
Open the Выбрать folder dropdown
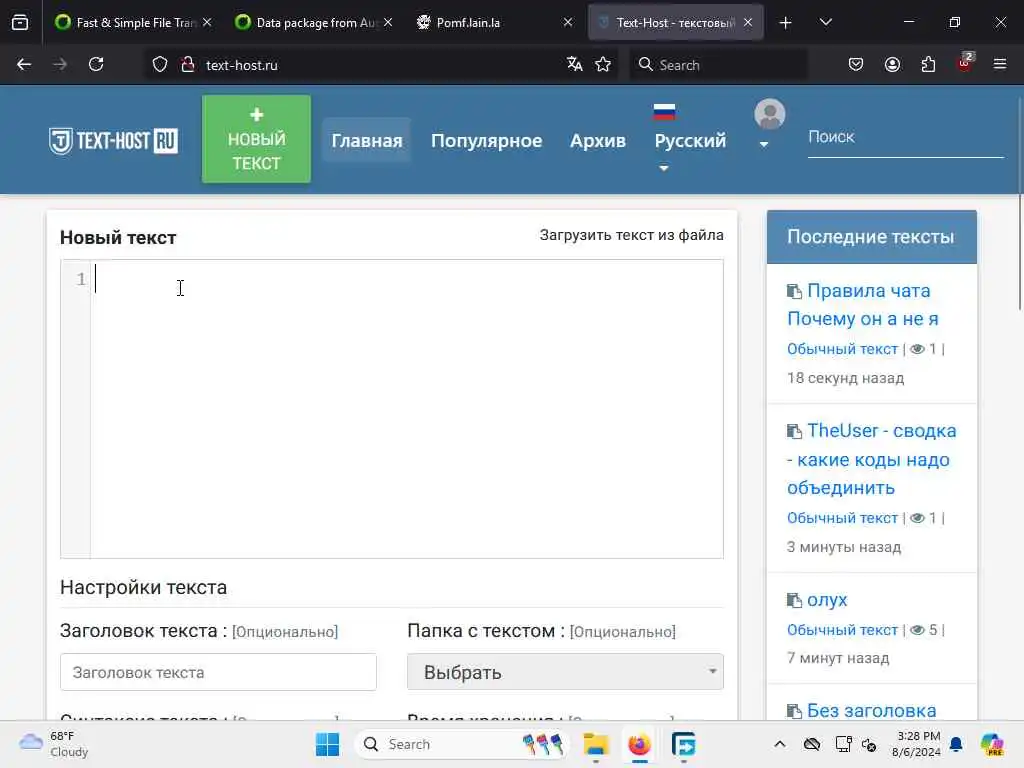(x=565, y=672)
